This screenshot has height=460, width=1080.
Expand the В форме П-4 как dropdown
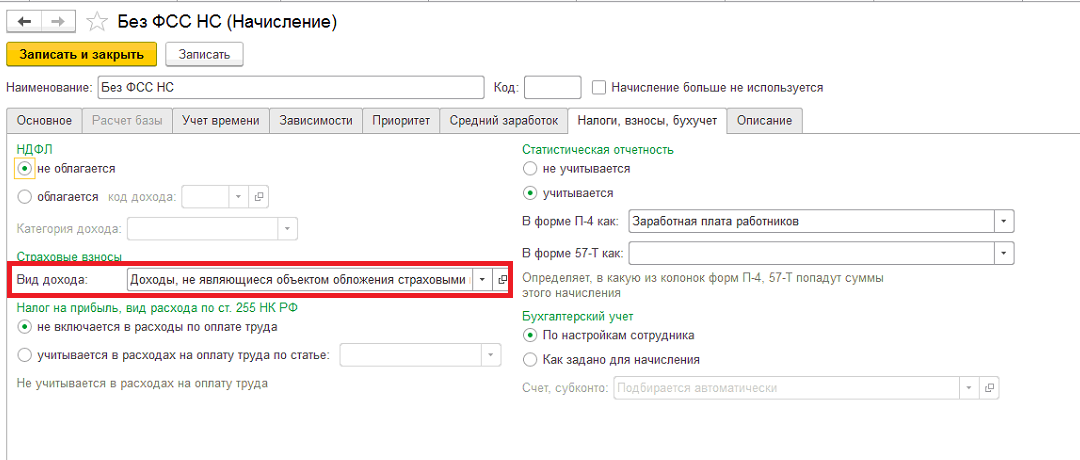click(x=1004, y=221)
